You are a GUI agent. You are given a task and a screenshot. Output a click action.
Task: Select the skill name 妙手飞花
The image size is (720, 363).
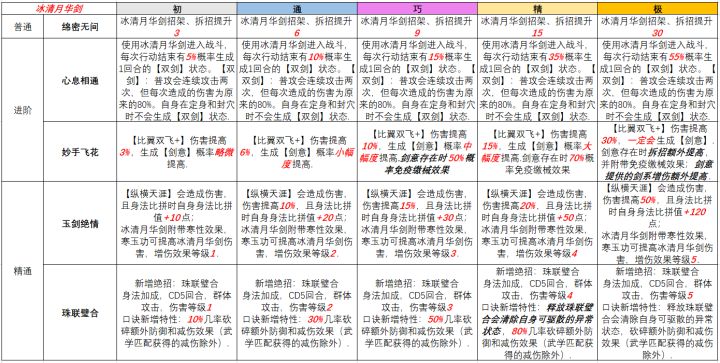(79, 151)
